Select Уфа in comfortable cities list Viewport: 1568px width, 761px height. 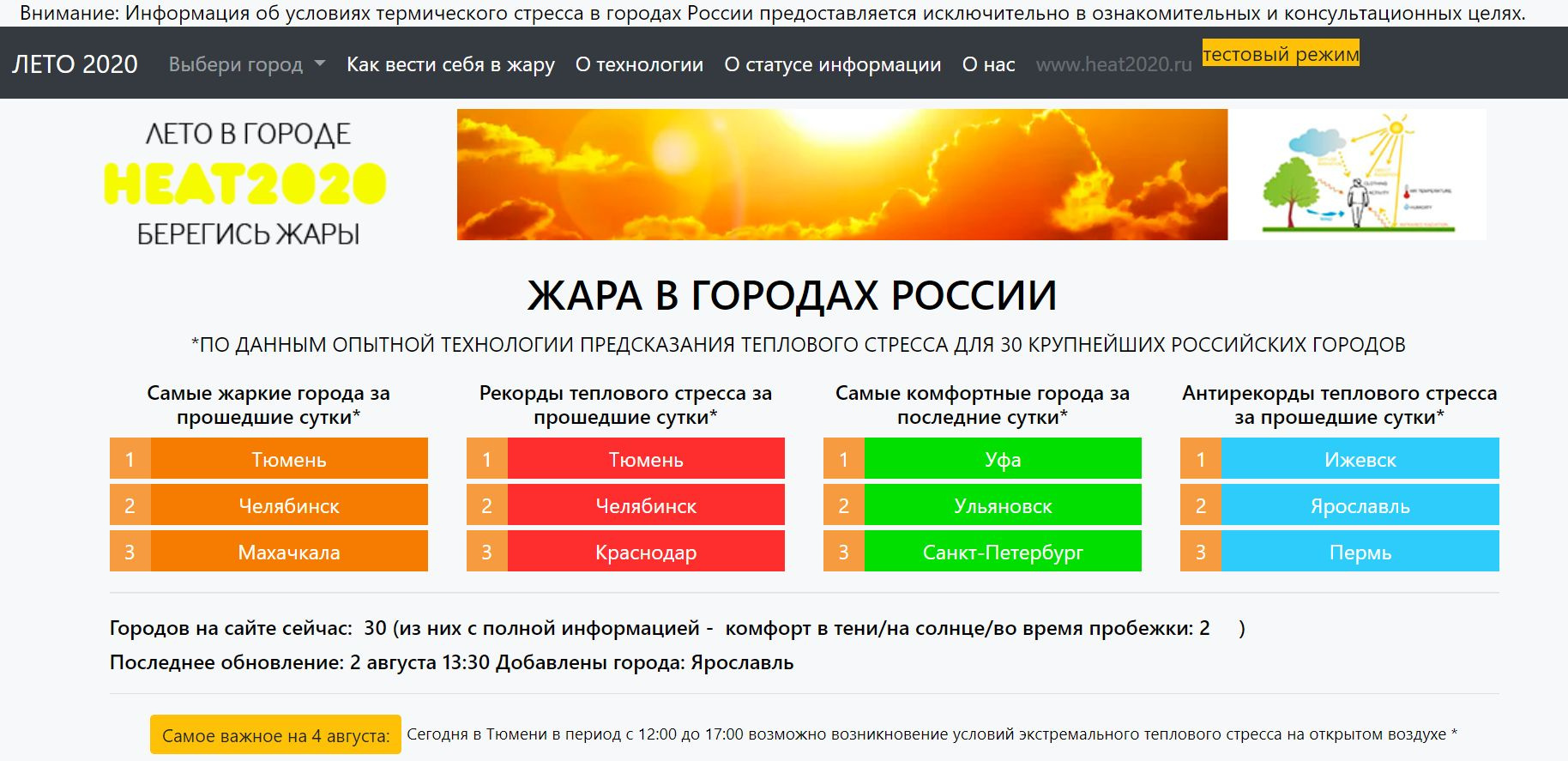pyautogui.click(x=1003, y=459)
